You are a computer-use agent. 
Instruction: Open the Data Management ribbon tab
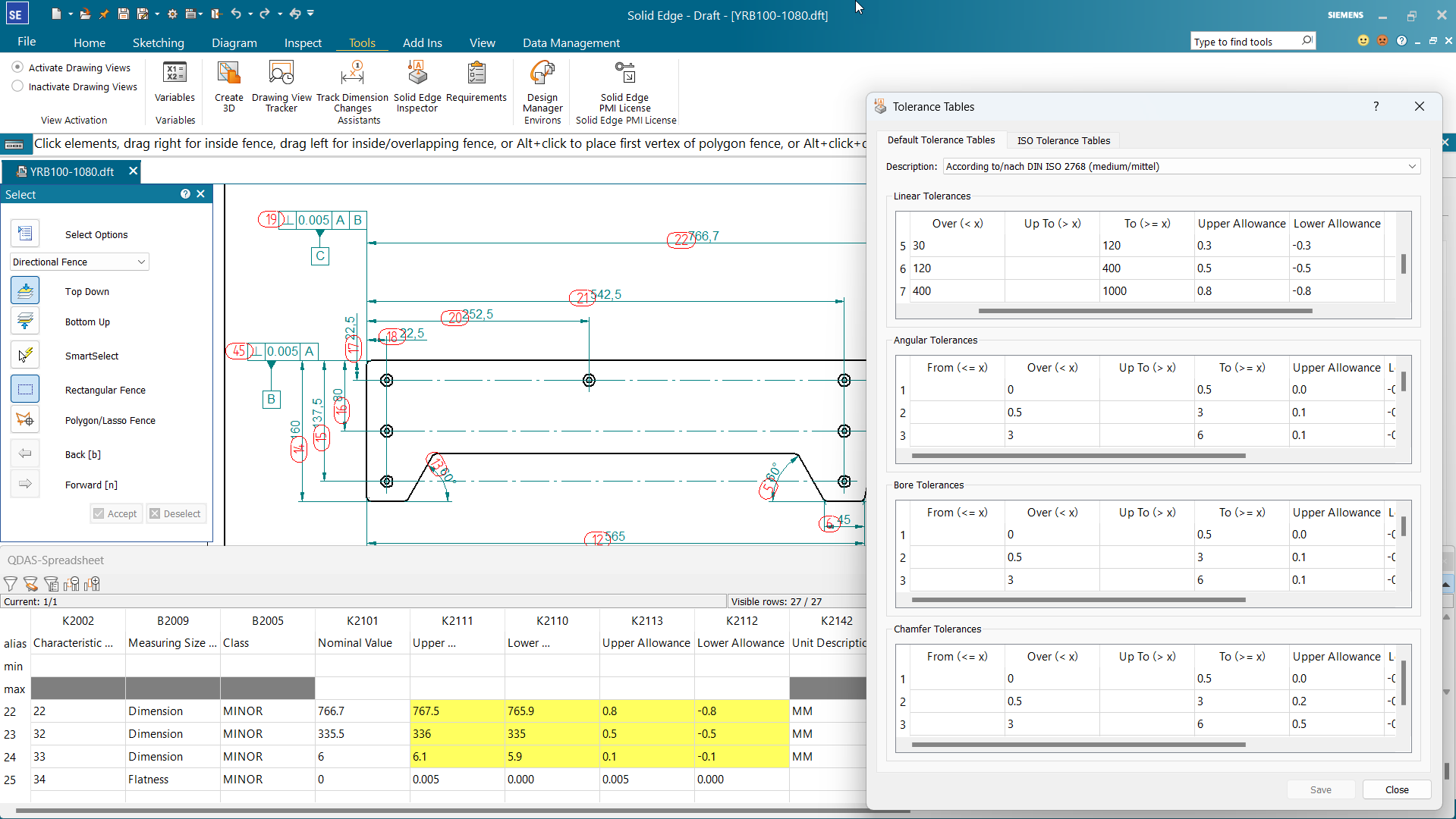(571, 42)
